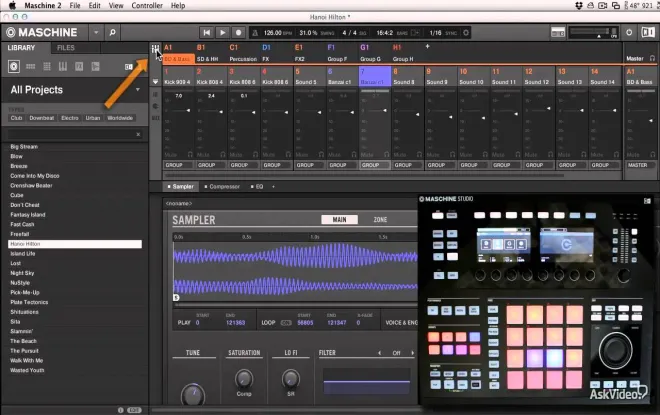Show plug-in section in mixer sidebar
Viewport: 660px width, 415px height.
[155, 106]
